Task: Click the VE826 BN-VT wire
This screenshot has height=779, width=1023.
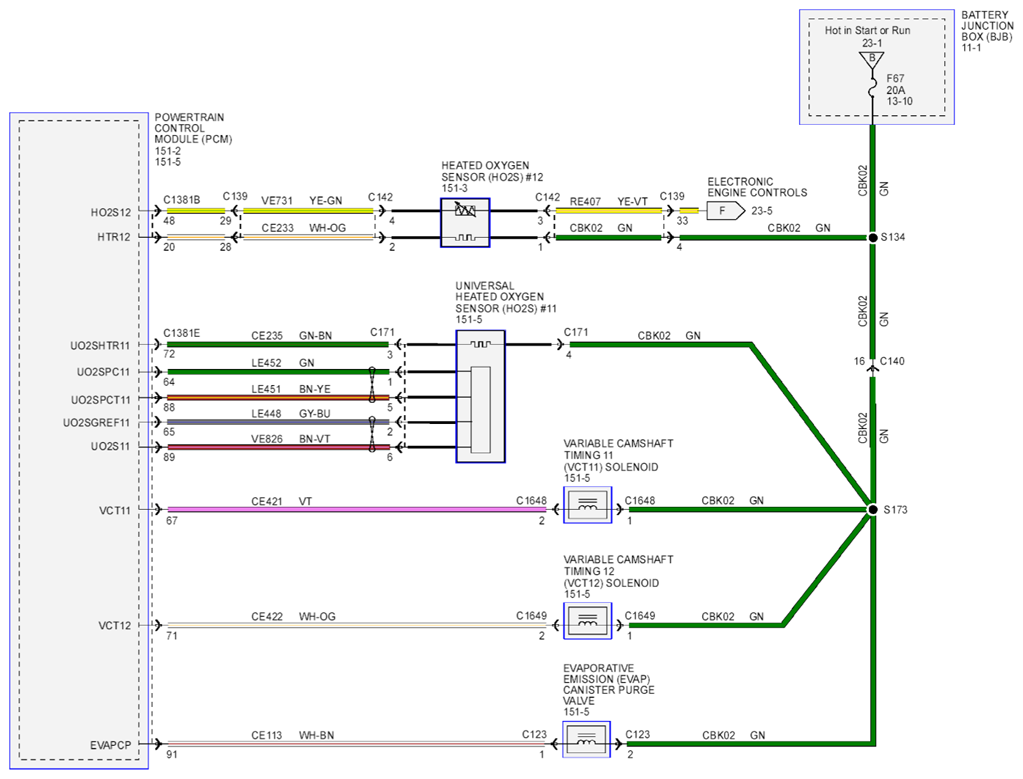Action: (278, 447)
